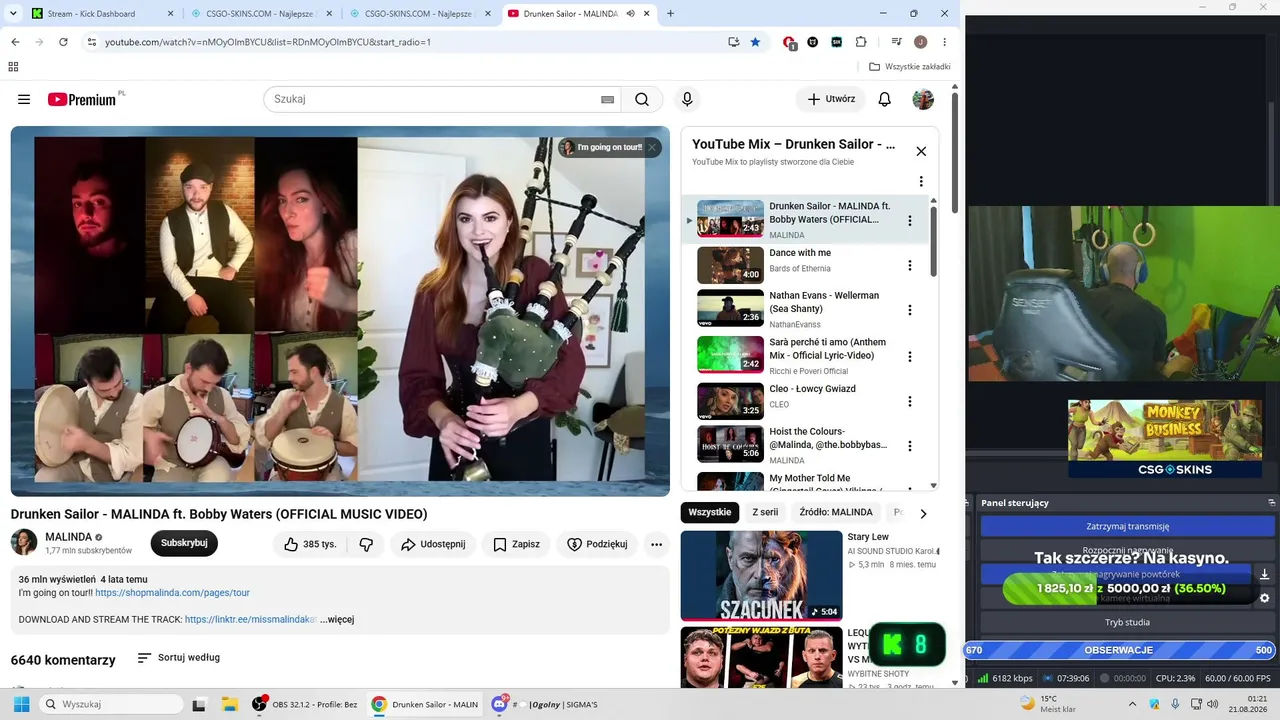1280x720 pixels.
Task: Close the YouTube Mix playlist panel
Action: pos(921,151)
